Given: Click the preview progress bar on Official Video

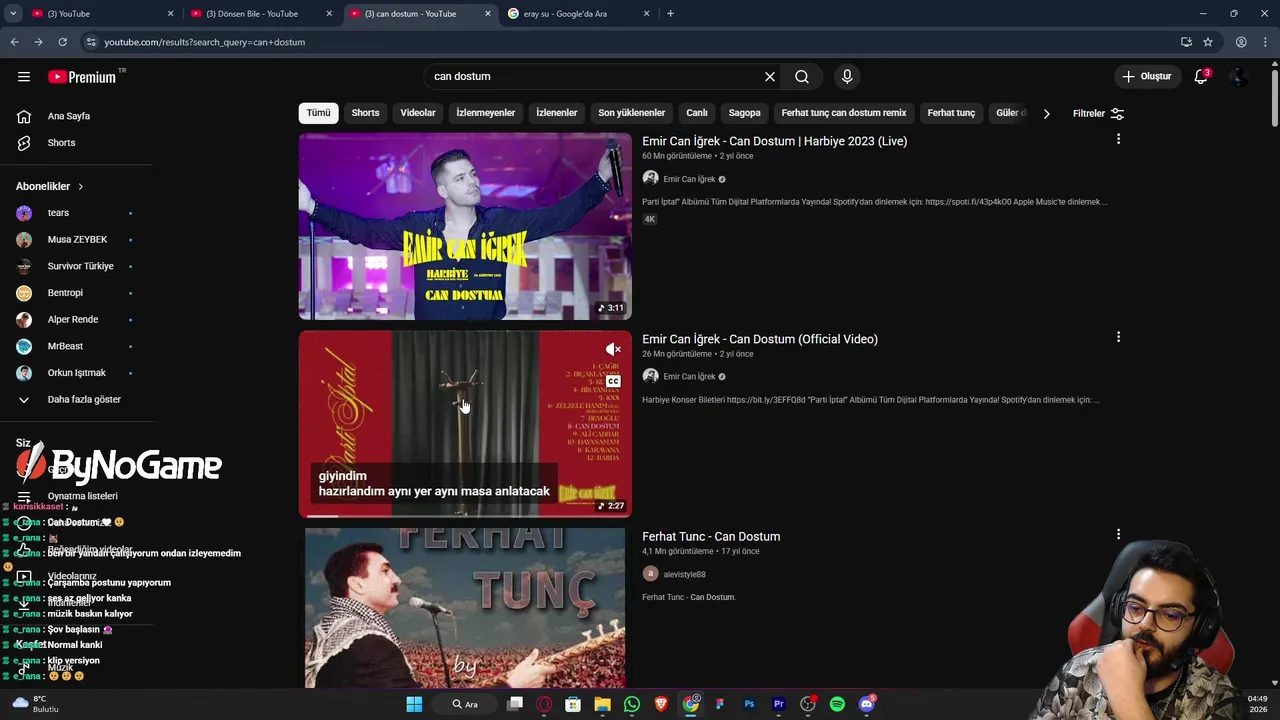Looking at the screenshot, I should tap(465, 516).
